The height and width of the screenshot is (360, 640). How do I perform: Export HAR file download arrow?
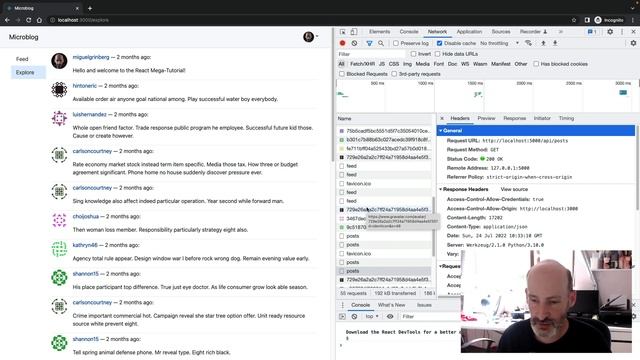[555, 43]
